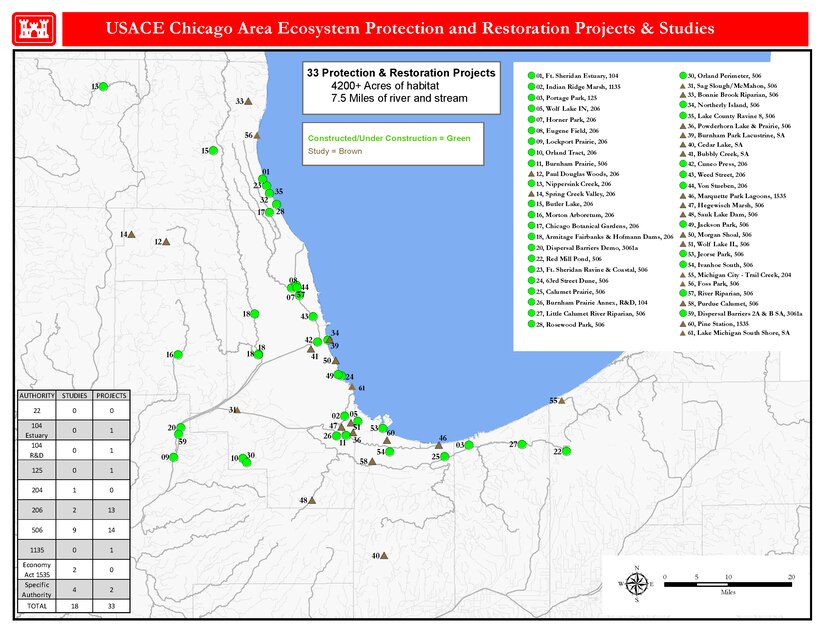Click green marker 09 for Lockport Prairie
825x635 pixels.
coord(173,457)
